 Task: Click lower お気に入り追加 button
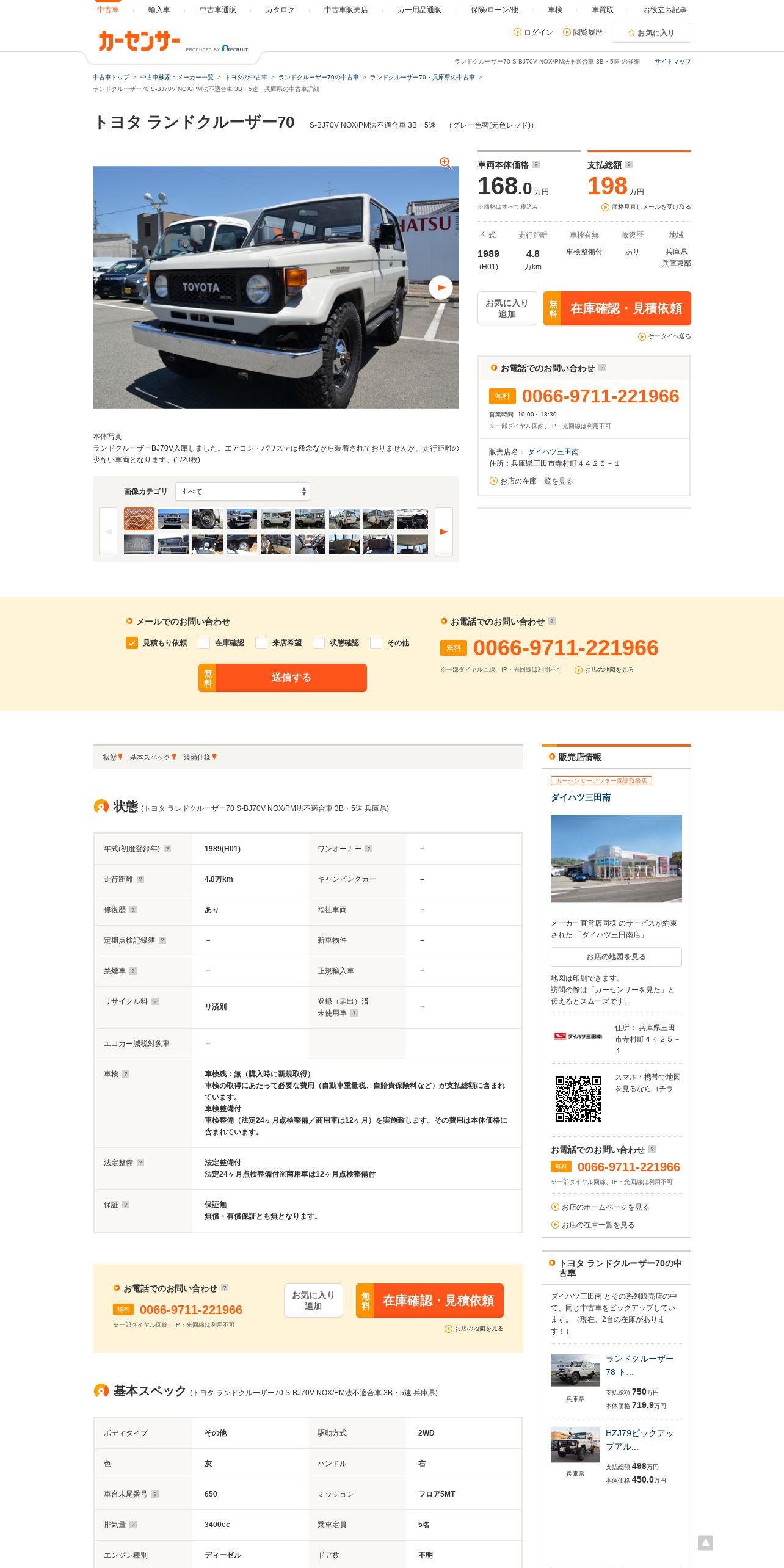[313, 1301]
